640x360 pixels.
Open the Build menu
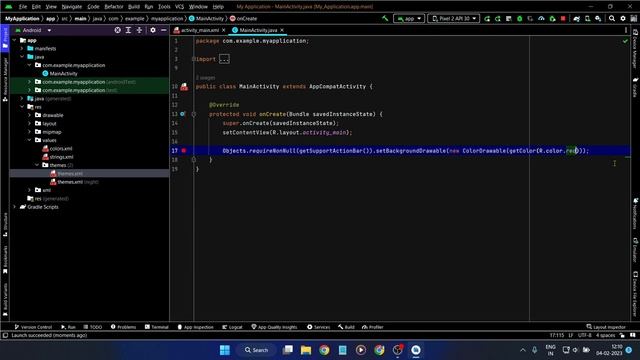click(133, 7)
